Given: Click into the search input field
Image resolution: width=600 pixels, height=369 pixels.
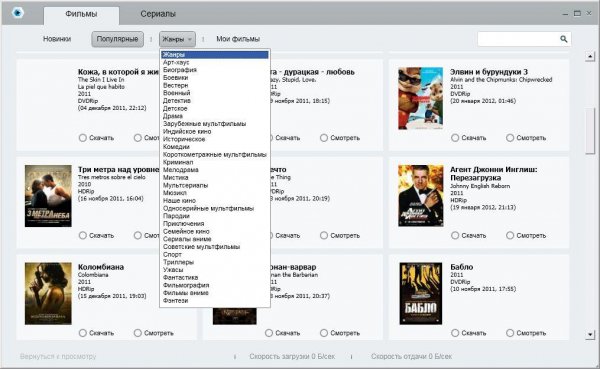Looking at the screenshot, I should click(518, 39).
